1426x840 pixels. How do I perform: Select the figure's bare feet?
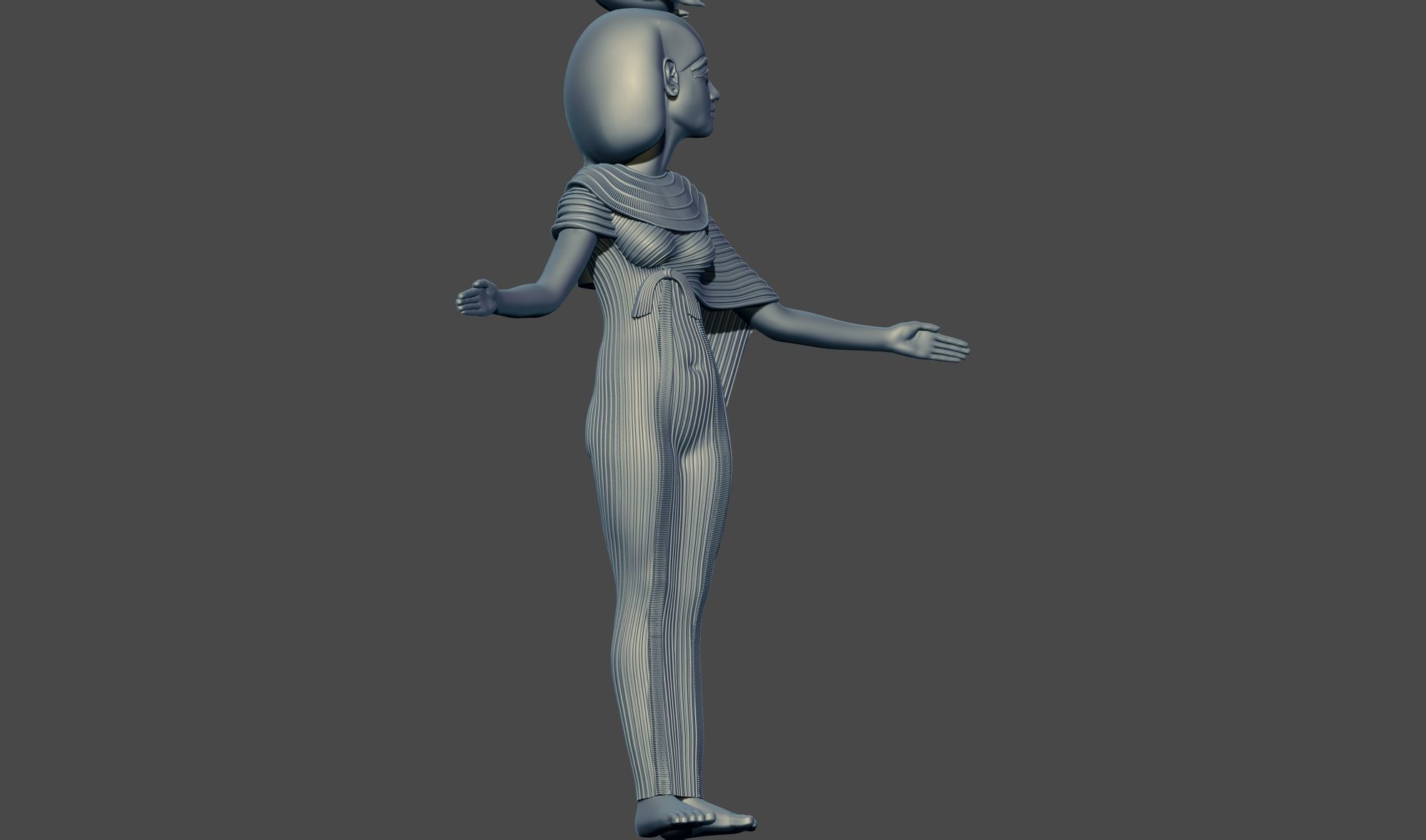(696, 819)
